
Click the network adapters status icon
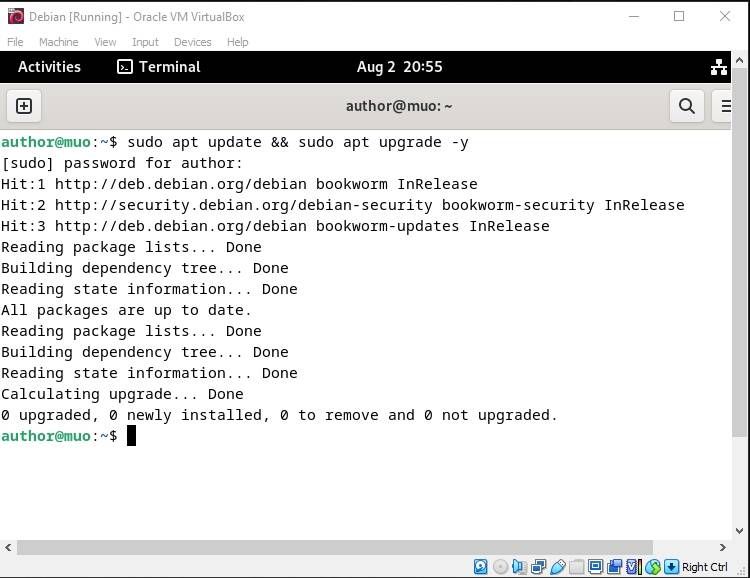(x=538, y=567)
